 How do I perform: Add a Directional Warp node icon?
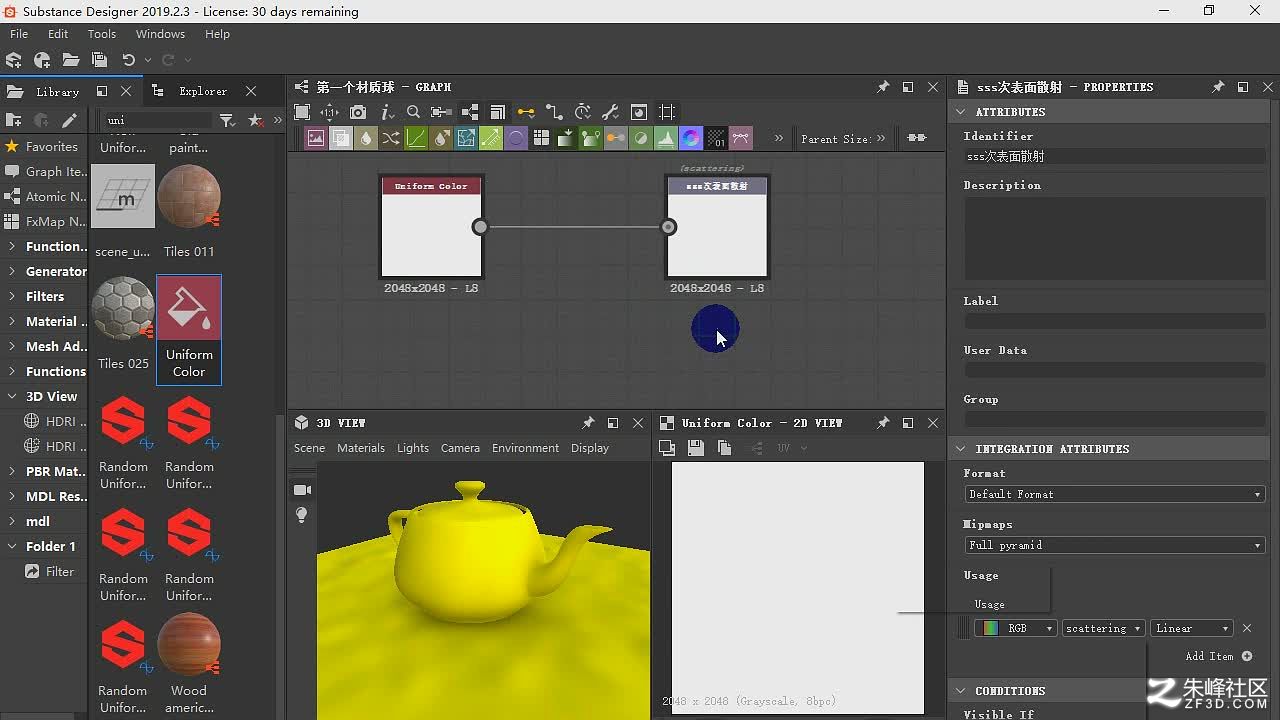click(x=466, y=138)
